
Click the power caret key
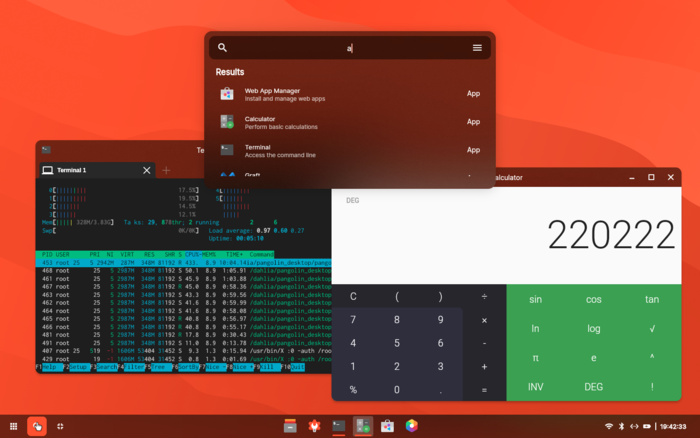point(652,358)
